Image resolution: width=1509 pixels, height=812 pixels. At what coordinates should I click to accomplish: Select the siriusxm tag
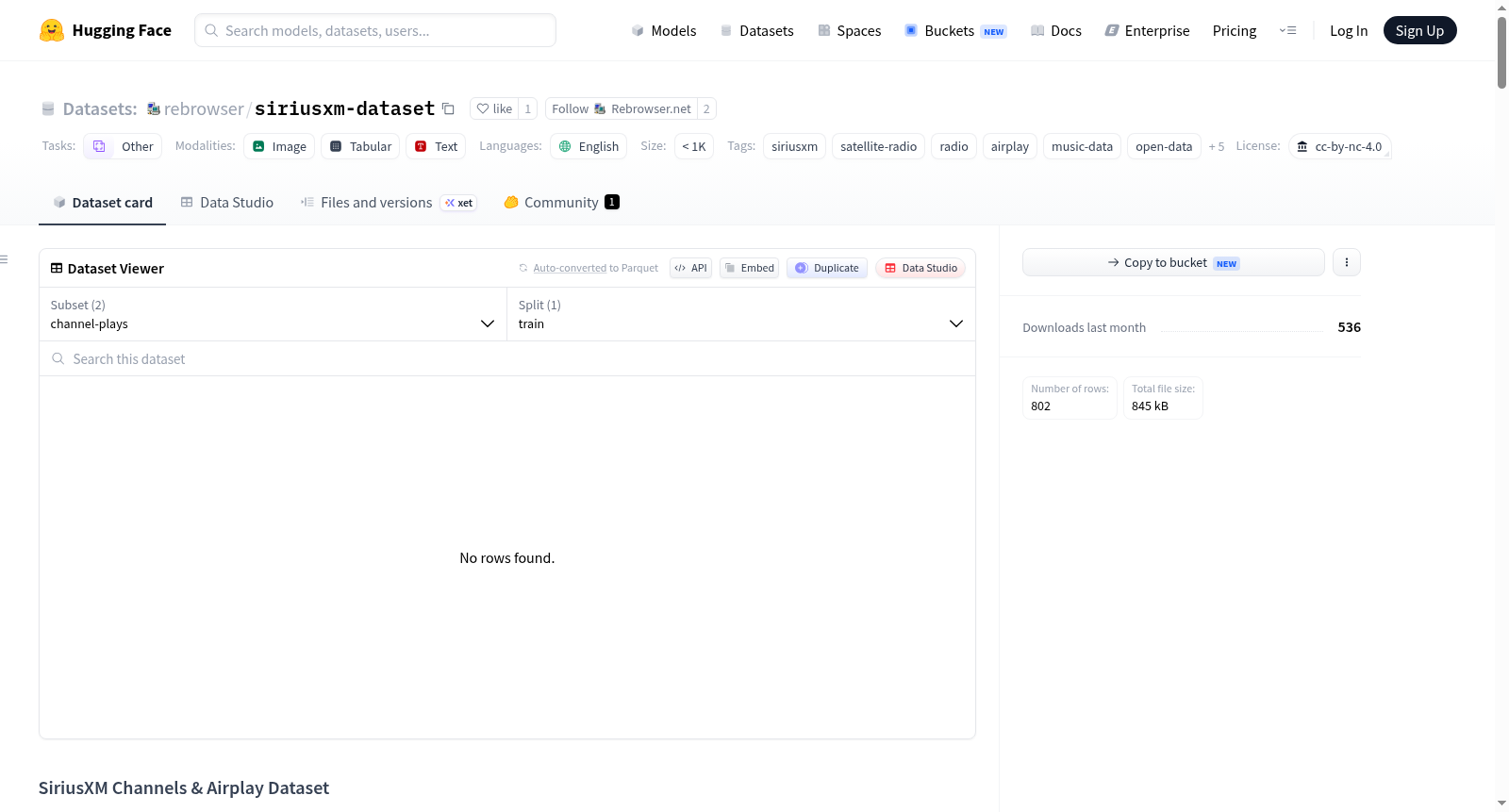coord(794,146)
